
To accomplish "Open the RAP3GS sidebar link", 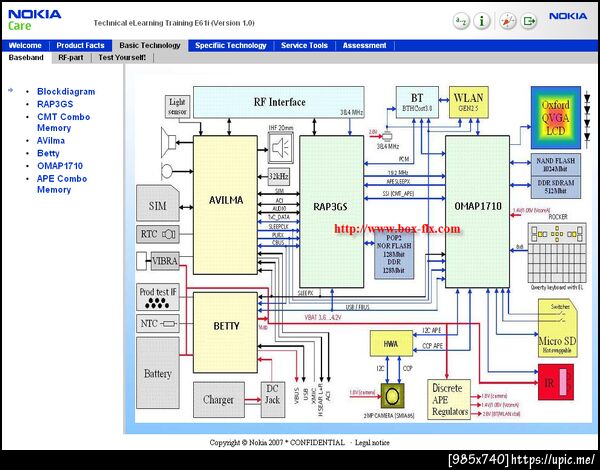I will pos(55,104).
